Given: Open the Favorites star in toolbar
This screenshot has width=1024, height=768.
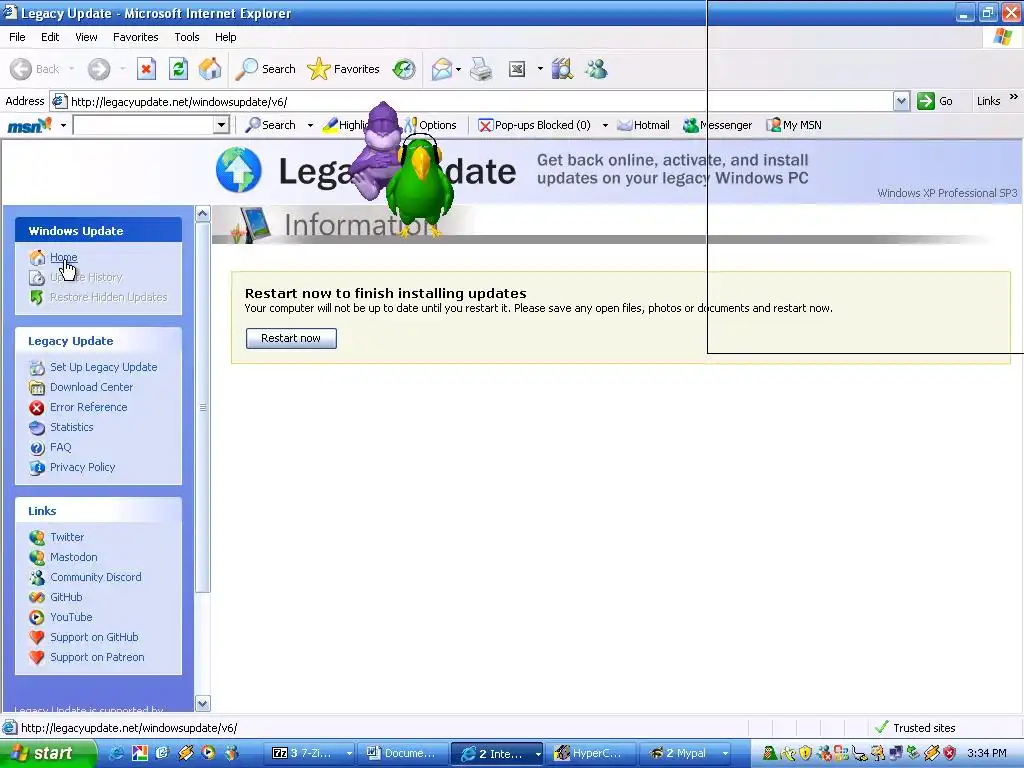Looking at the screenshot, I should click(x=344, y=69).
